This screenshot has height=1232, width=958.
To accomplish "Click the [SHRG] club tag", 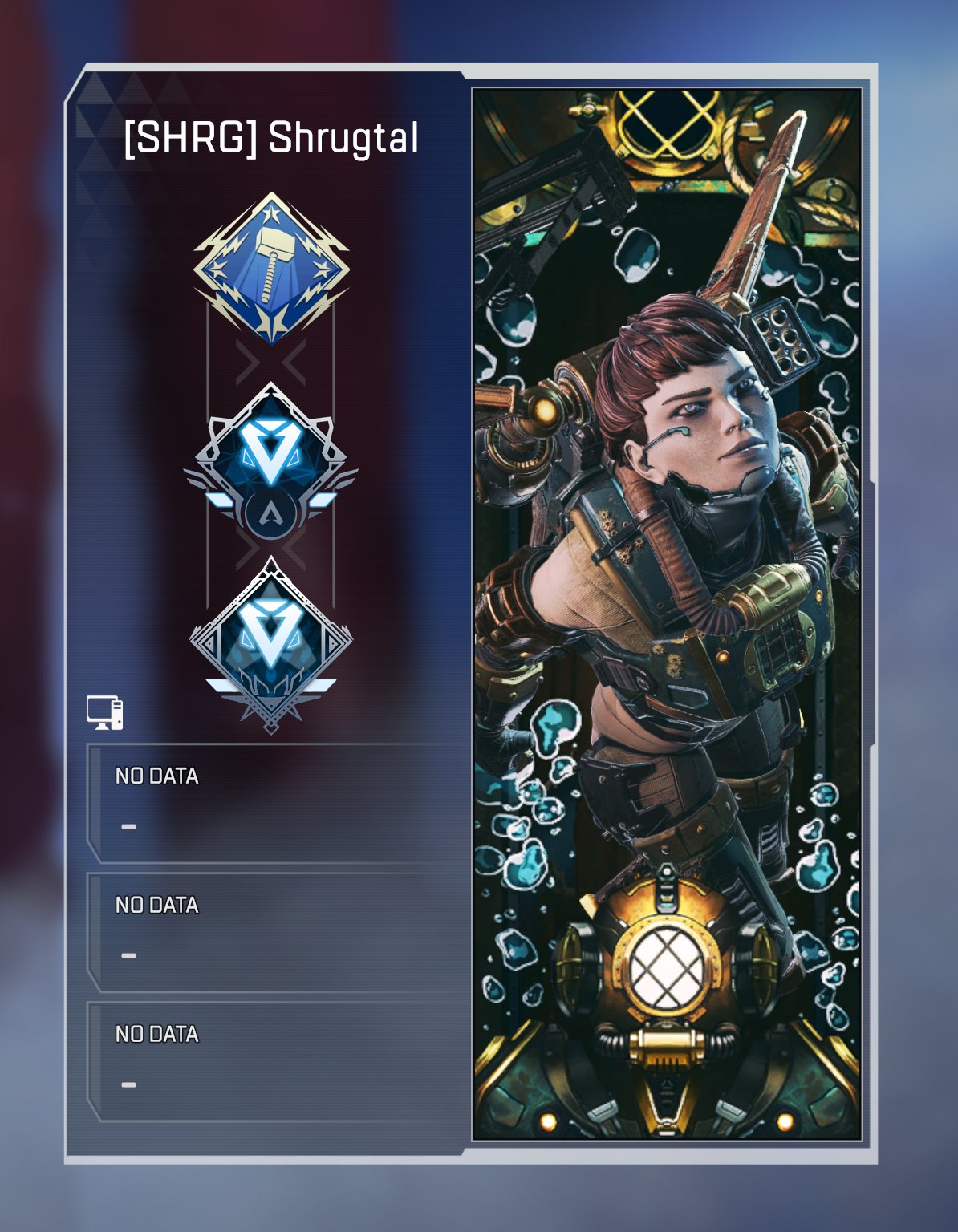I will click(191, 138).
